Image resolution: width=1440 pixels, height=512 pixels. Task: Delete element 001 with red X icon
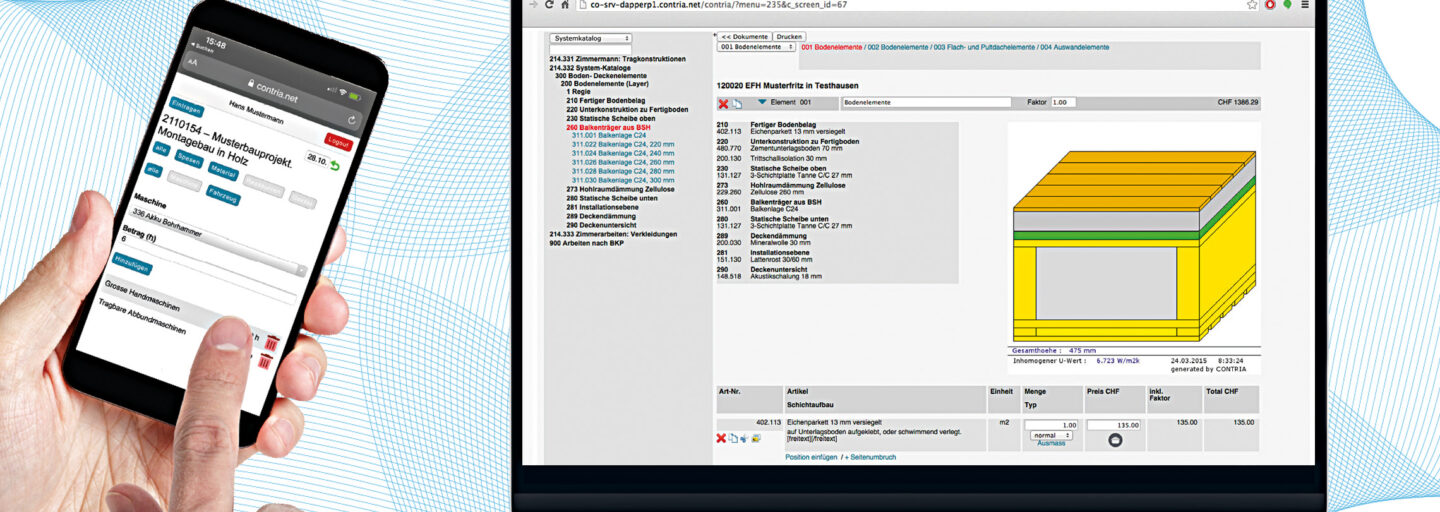(723, 103)
